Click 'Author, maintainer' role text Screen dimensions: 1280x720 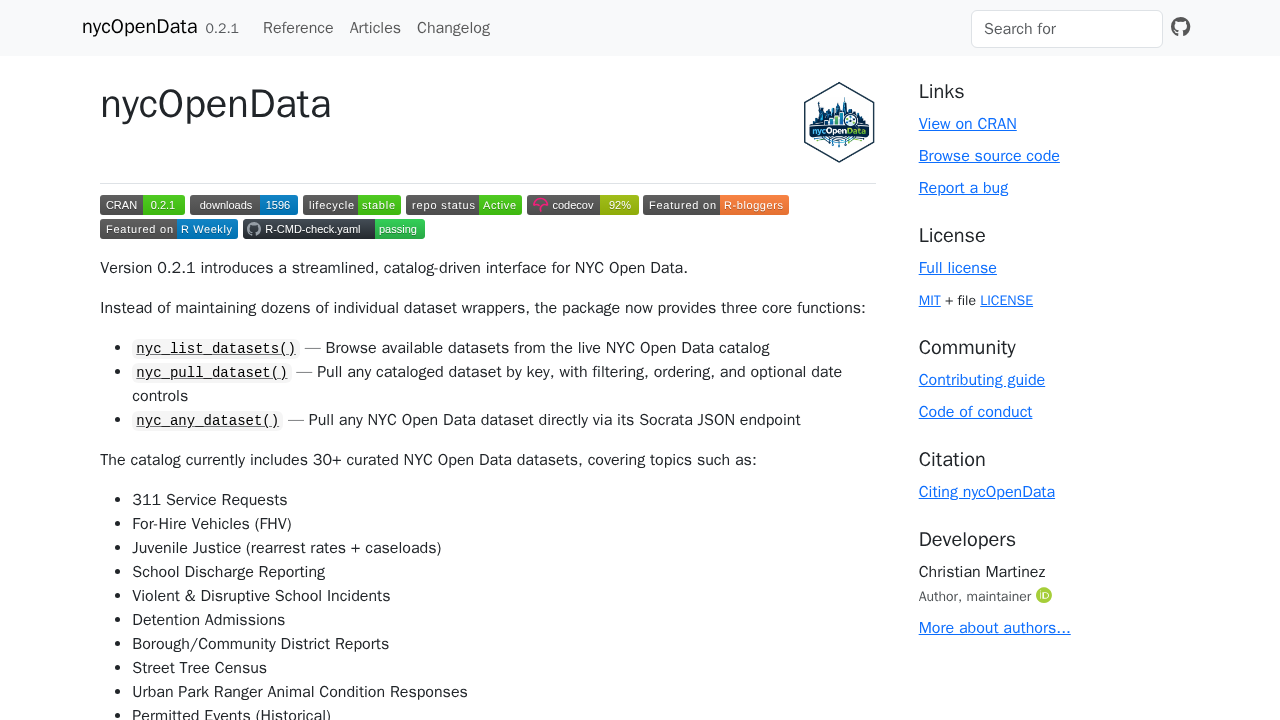coord(975,597)
